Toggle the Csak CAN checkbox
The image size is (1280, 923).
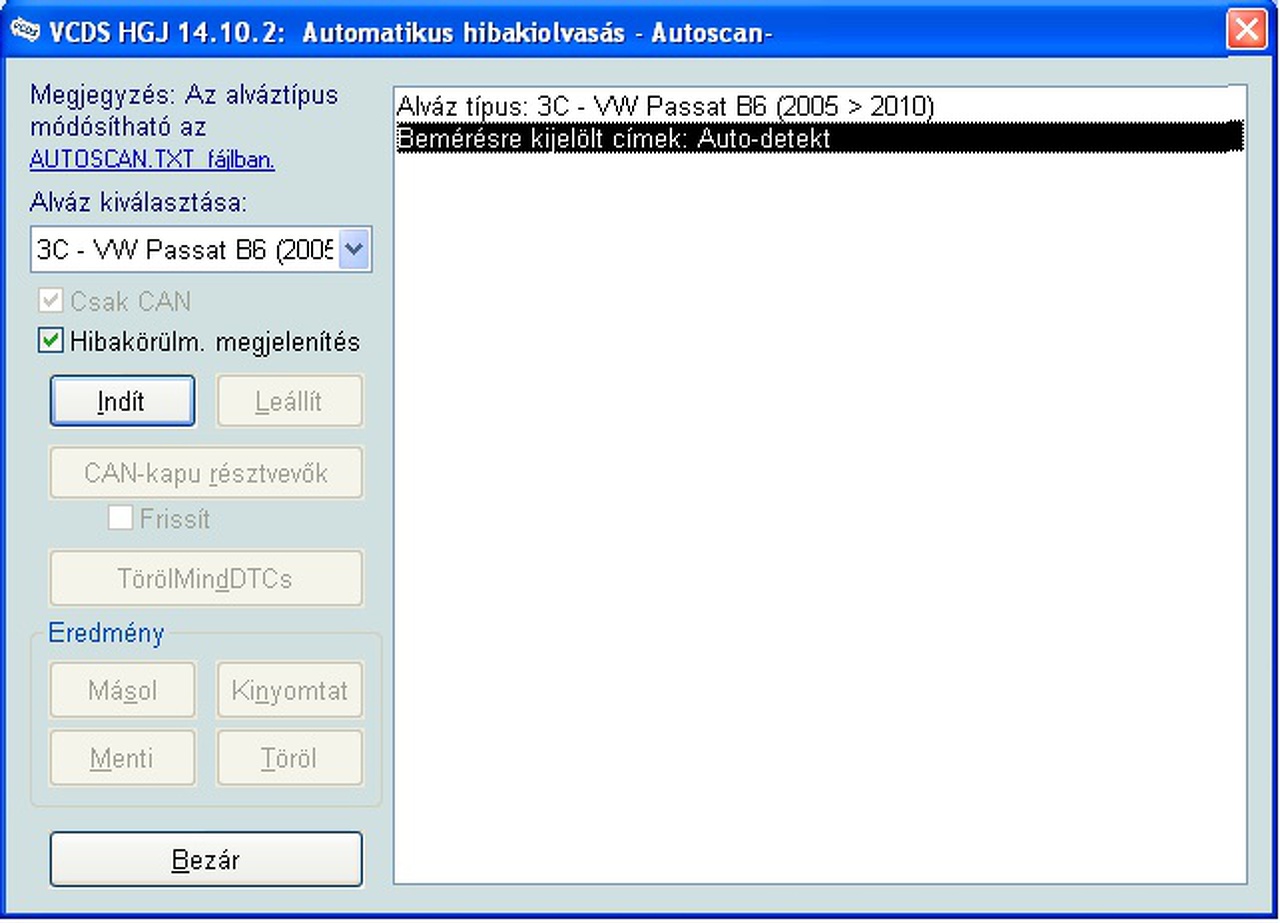tap(50, 302)
